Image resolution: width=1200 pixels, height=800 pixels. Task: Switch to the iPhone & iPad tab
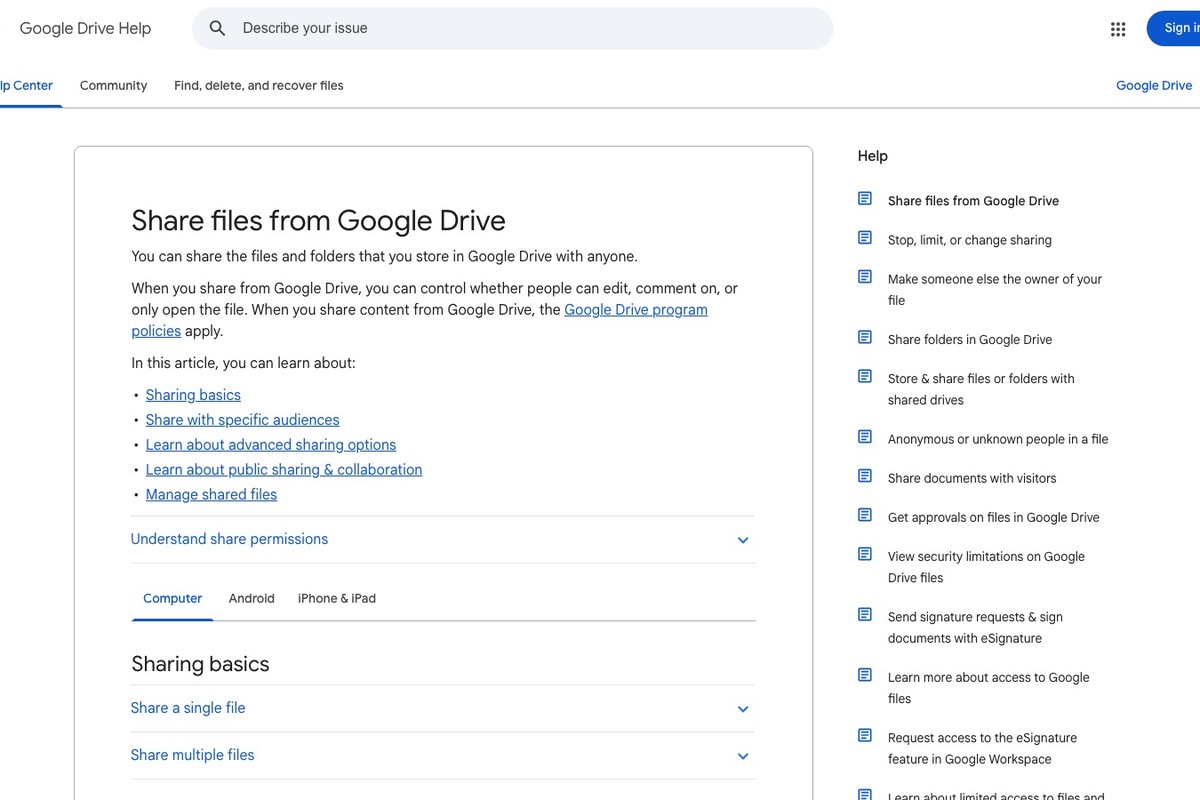coord(337,598)
